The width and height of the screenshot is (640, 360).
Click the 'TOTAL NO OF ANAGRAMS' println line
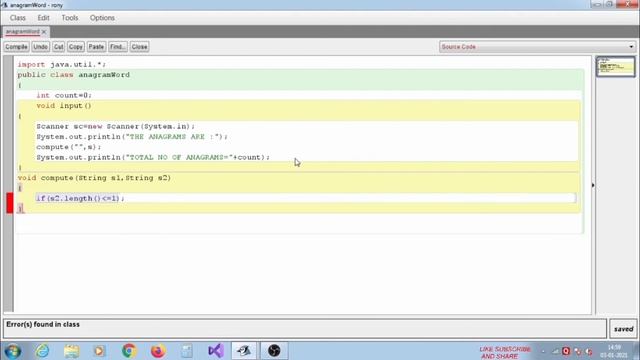click(153, 157)
